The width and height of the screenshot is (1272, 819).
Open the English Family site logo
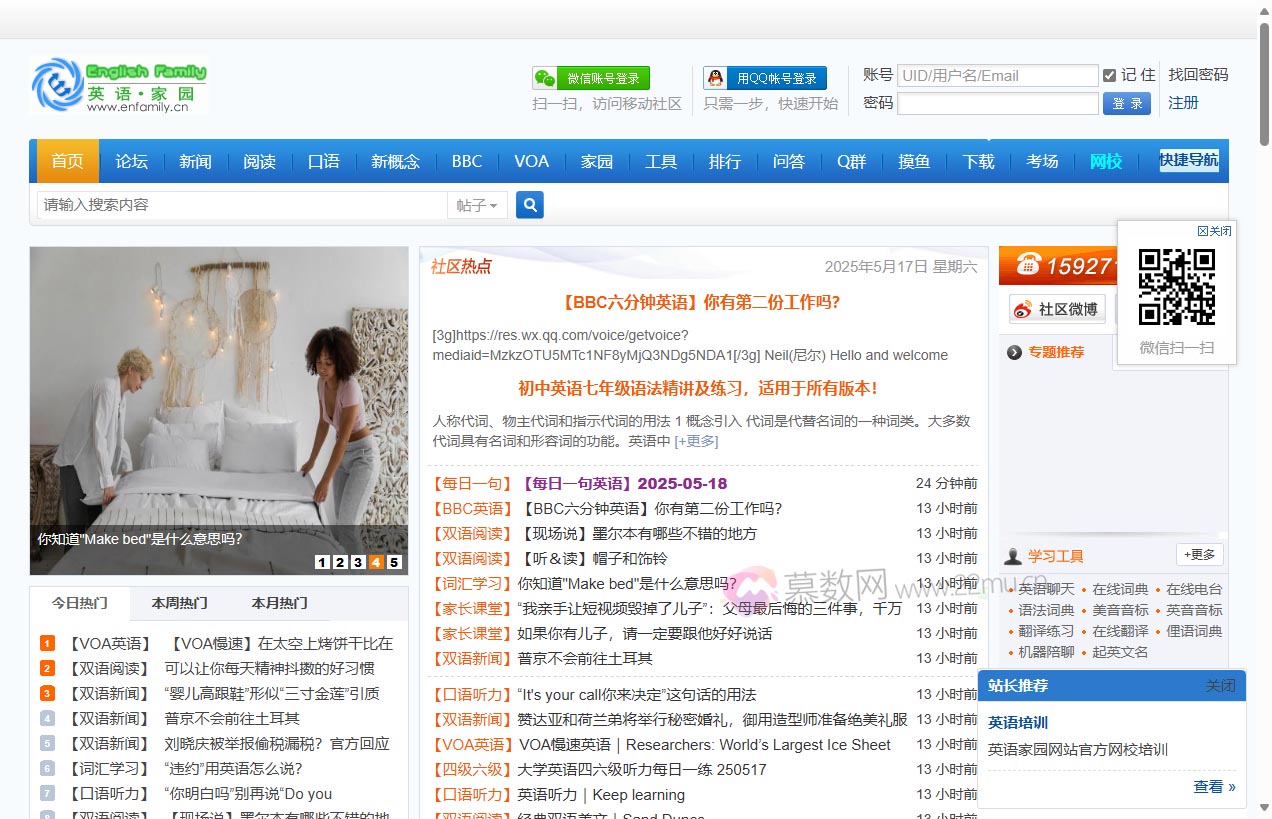pyautogui.click(x=119, y=86)
